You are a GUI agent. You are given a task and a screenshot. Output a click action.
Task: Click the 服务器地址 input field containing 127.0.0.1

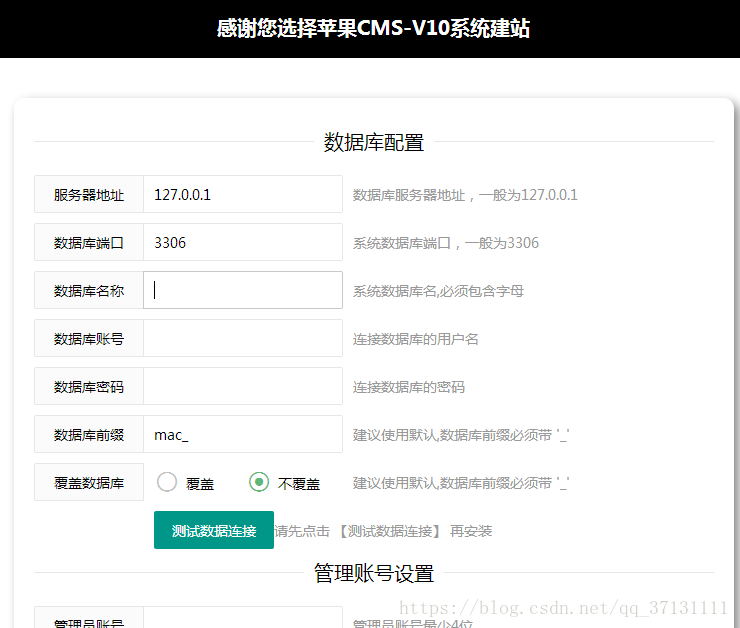tap(242, 195)
